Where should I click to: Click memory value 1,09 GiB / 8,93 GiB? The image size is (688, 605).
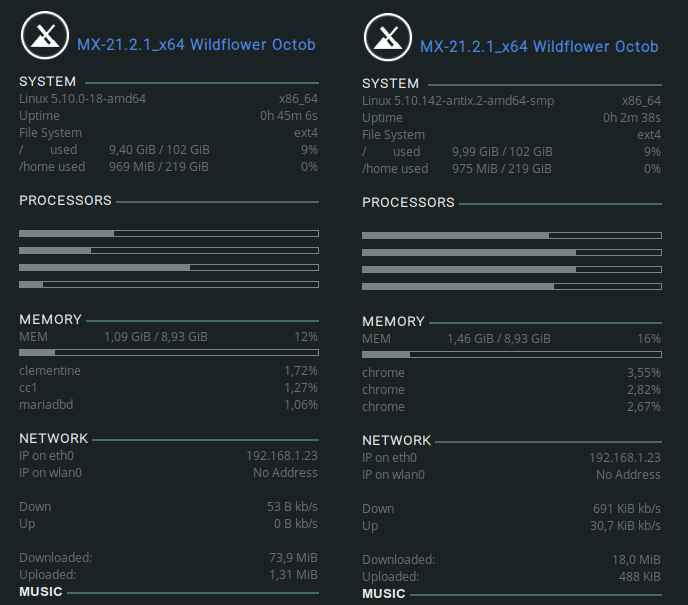pos(156,337)
